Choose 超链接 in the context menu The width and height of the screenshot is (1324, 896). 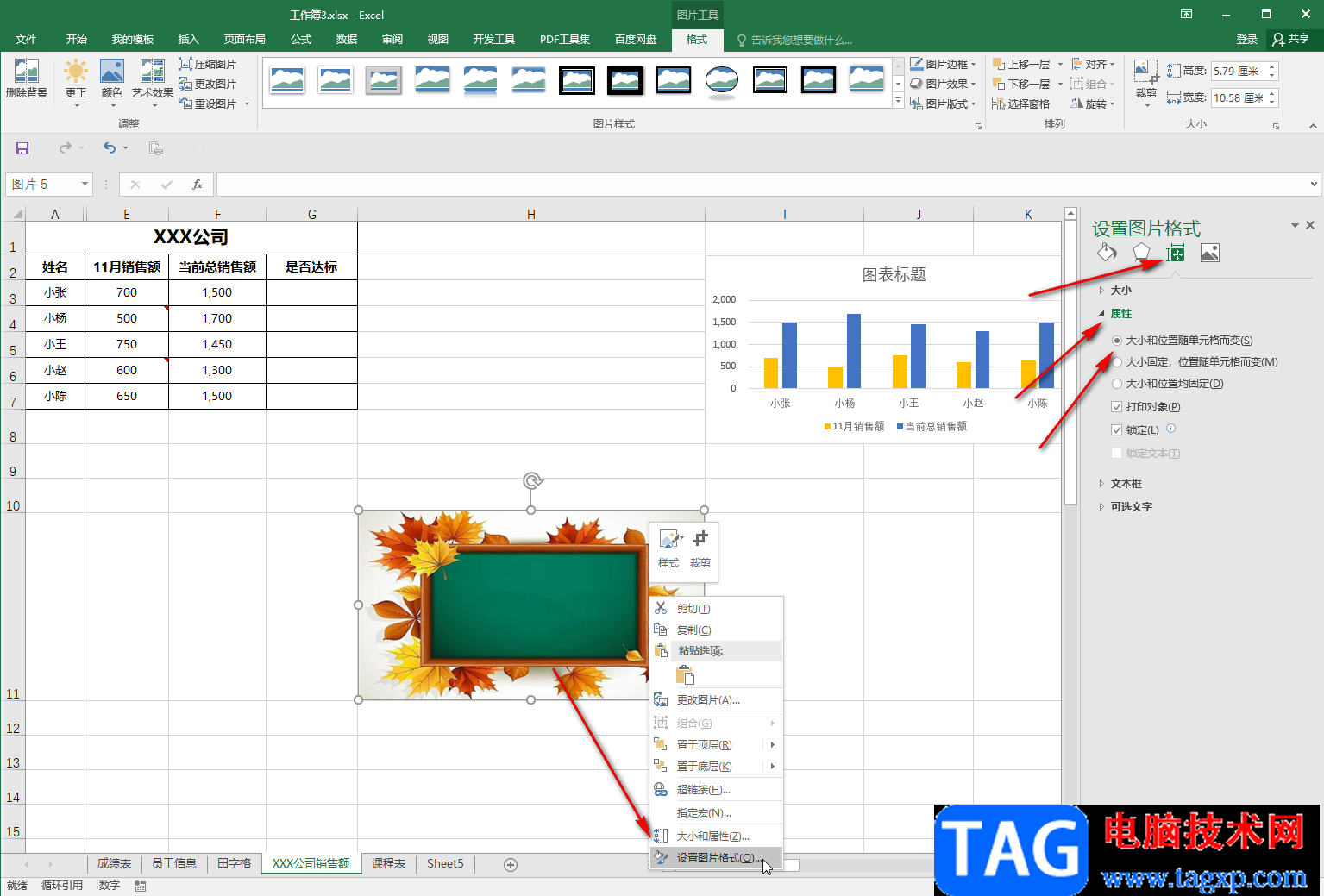[716, 790]
